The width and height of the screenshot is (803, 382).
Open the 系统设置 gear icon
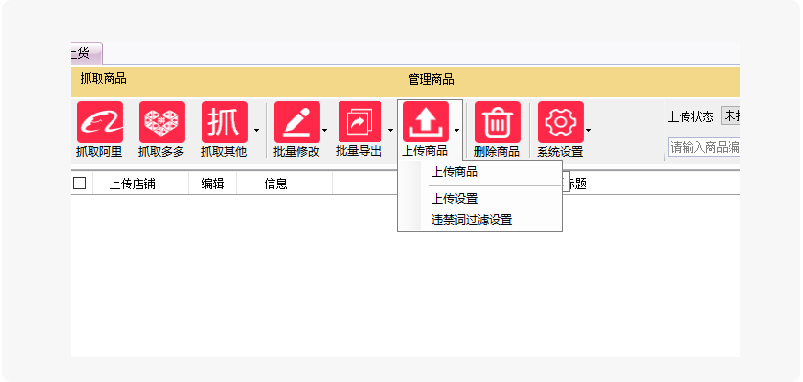[x=561, y=122]
